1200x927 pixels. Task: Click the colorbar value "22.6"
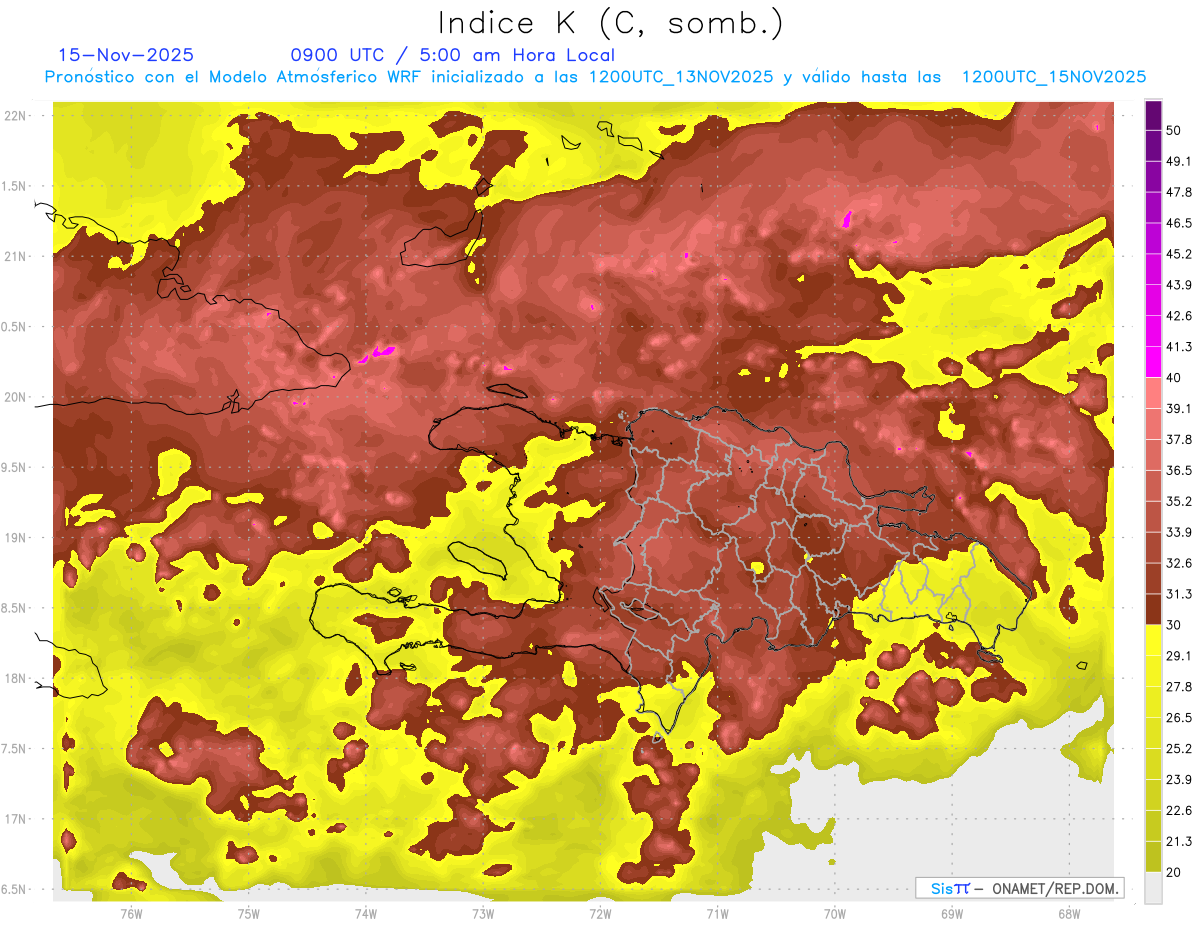[x=1179, y=811]
